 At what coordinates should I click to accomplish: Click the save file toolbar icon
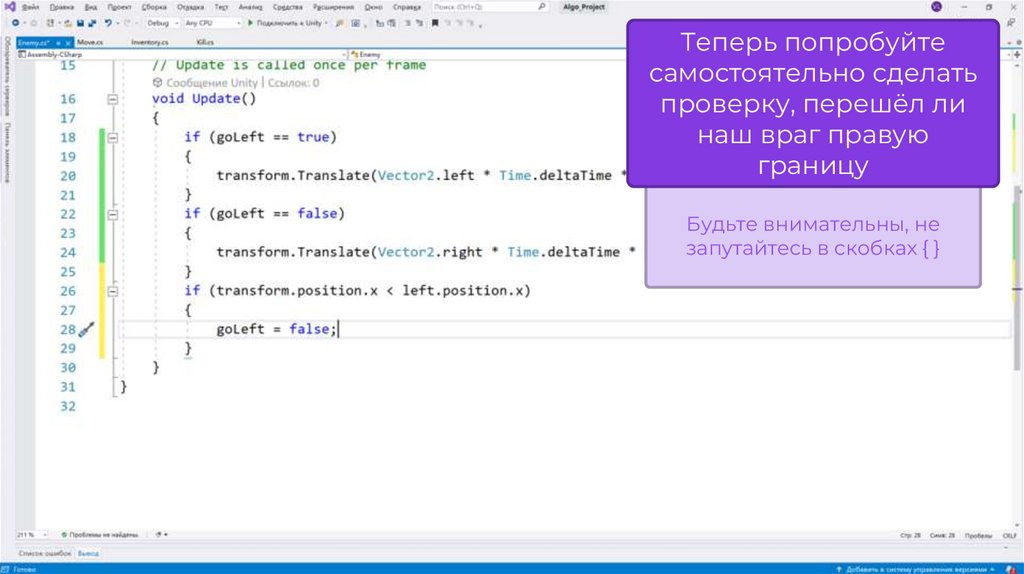80,23
